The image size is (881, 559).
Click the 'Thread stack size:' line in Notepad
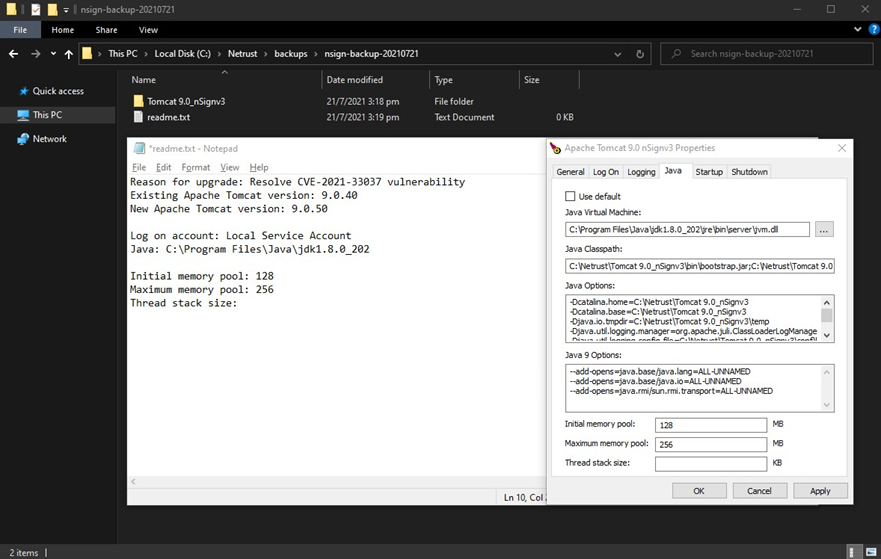[x=183, y=303]
